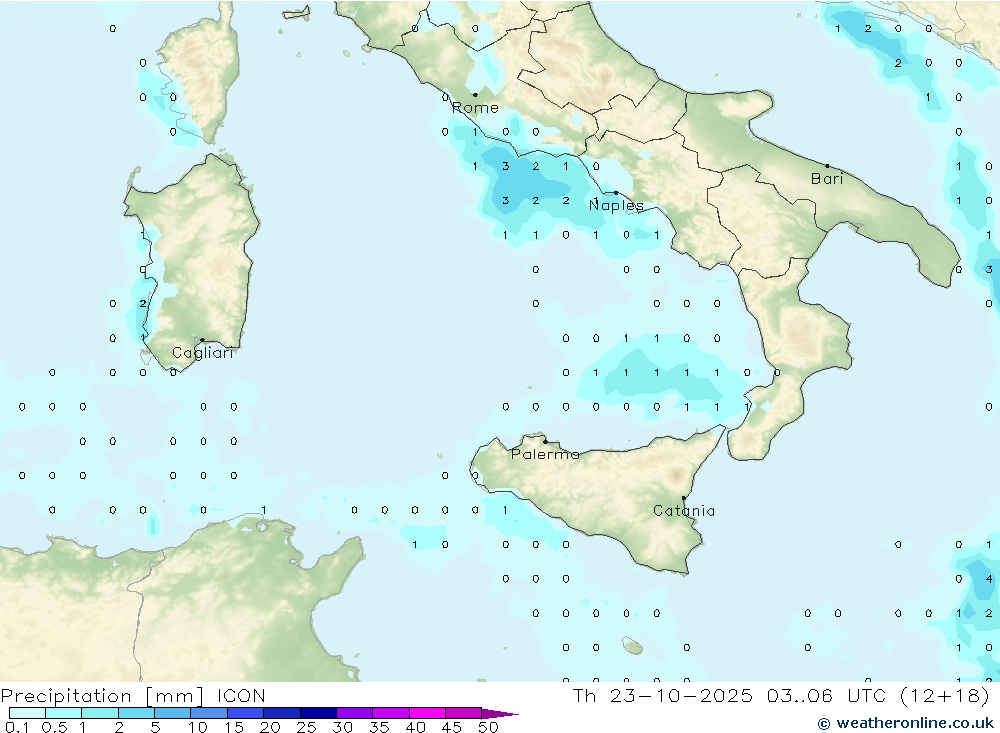Click the Naples city label
This screenshot has width=1000, height=733.
point(616,205)
